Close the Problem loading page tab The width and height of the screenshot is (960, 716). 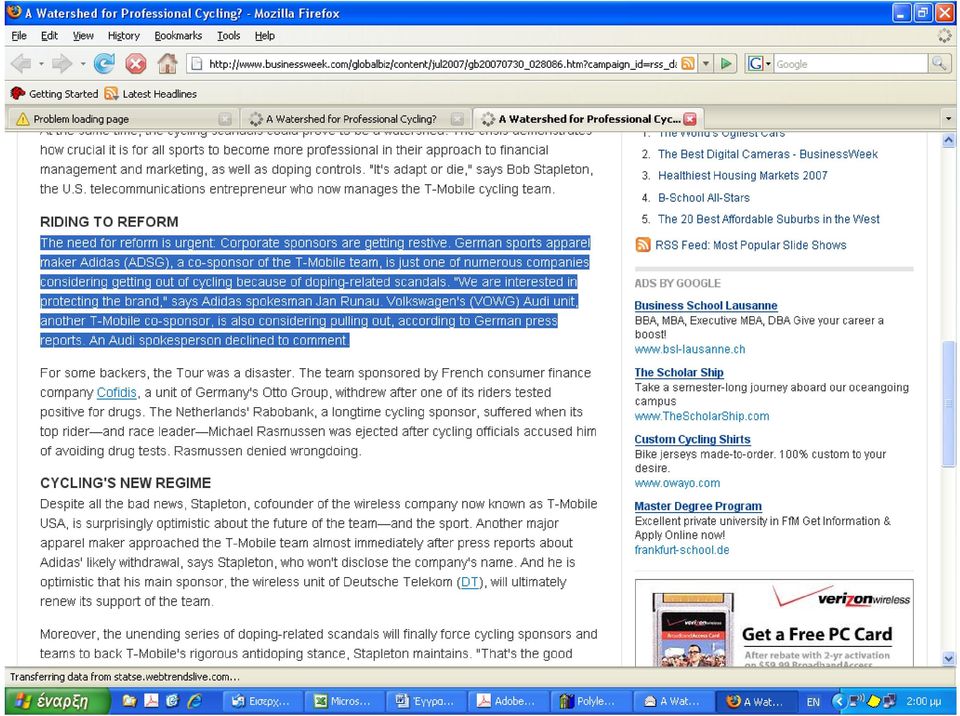[x=225, y=119]
